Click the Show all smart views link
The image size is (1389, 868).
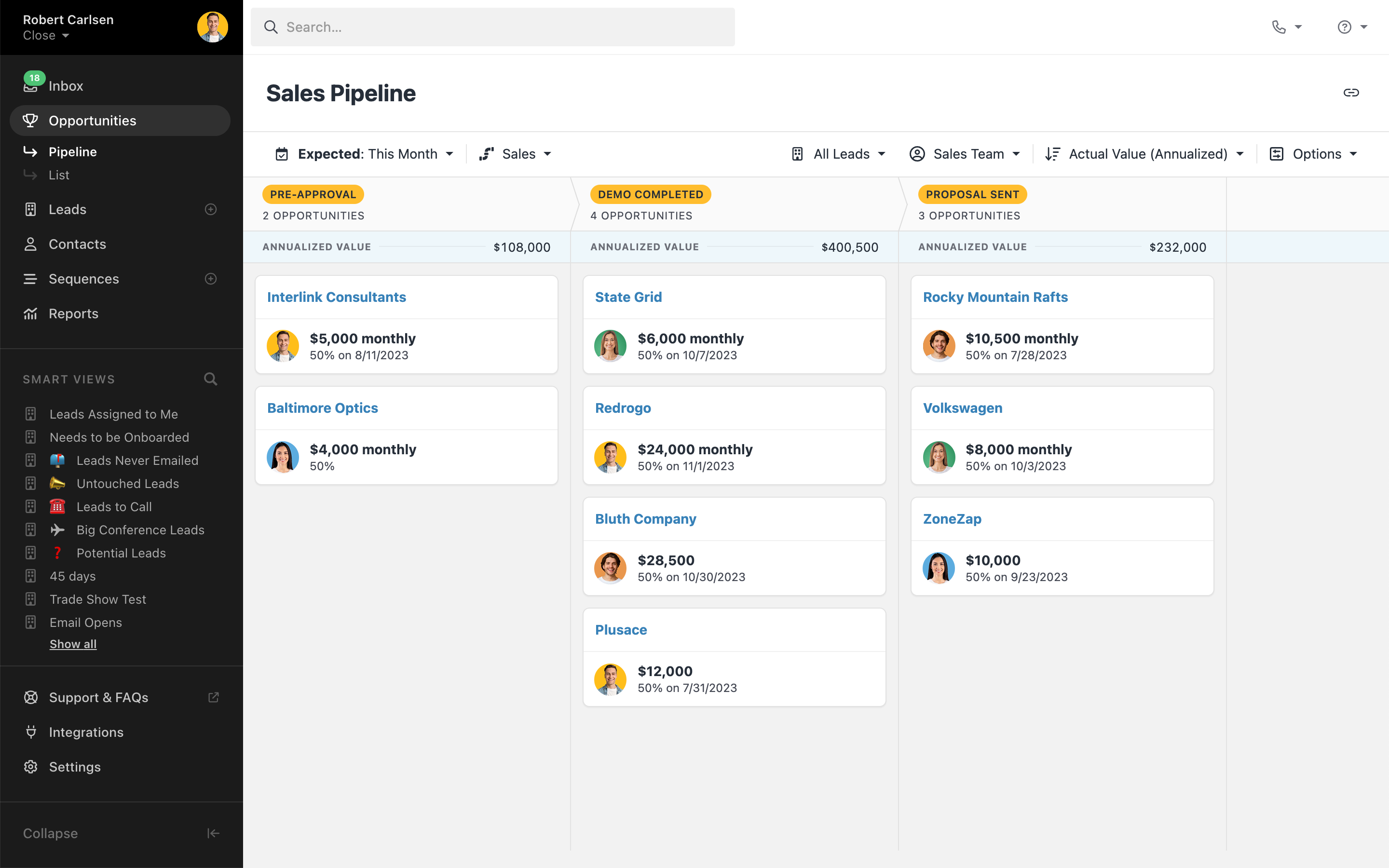[73, 644]
